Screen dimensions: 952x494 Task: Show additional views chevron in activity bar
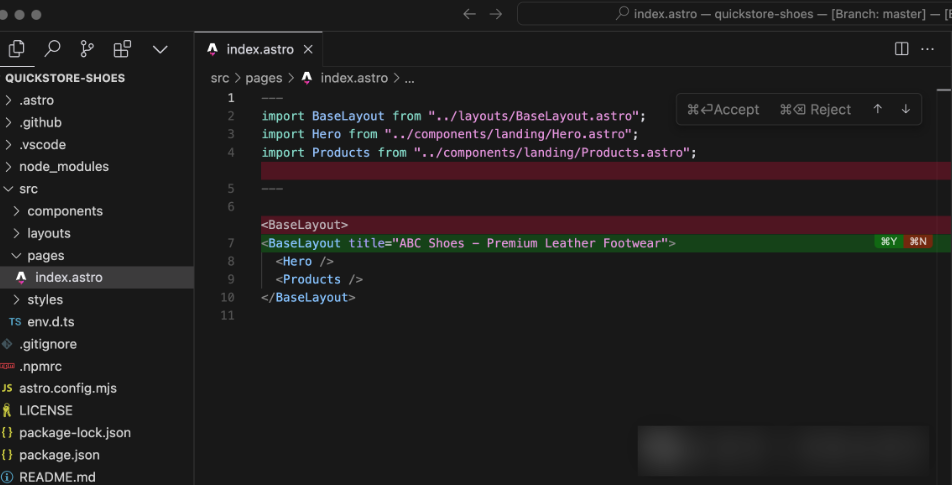(160, 49)
